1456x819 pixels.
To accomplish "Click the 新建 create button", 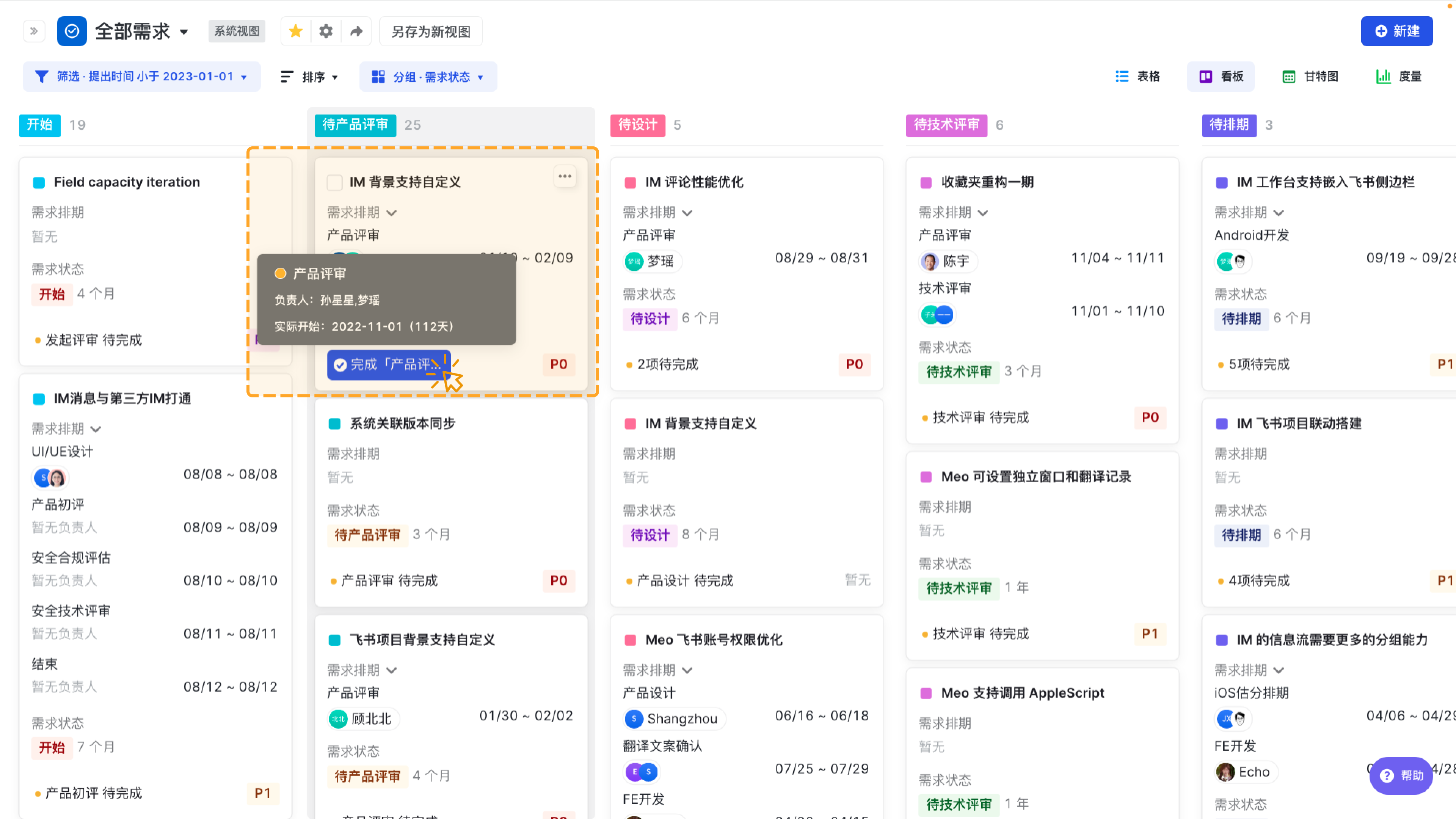I will (x=1396, y=31).
